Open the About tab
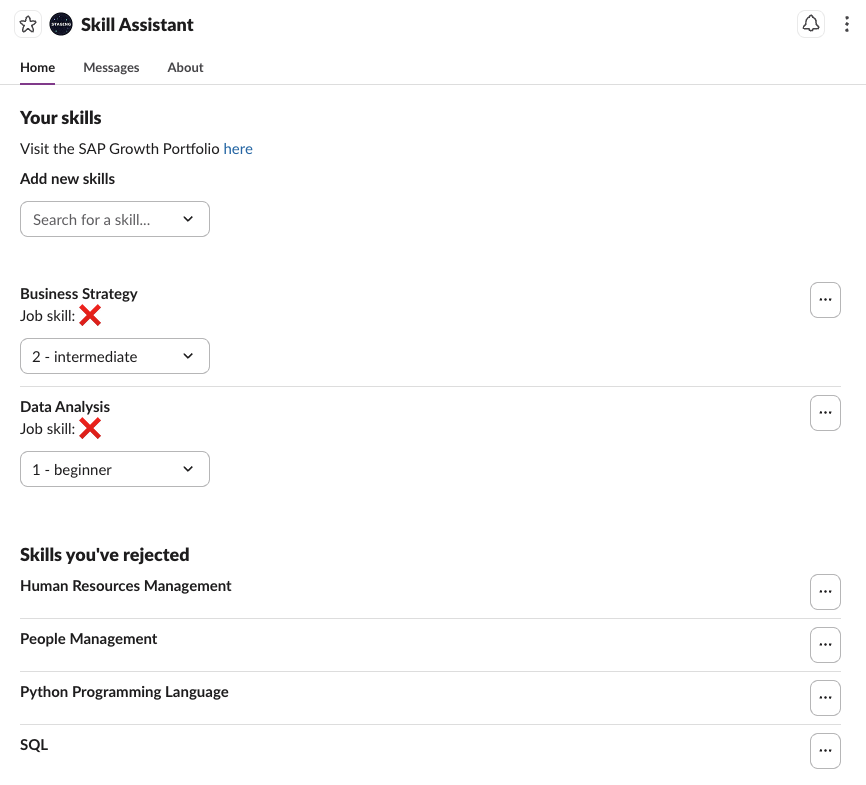The image size is (866, 785). [x=185, y=67]
